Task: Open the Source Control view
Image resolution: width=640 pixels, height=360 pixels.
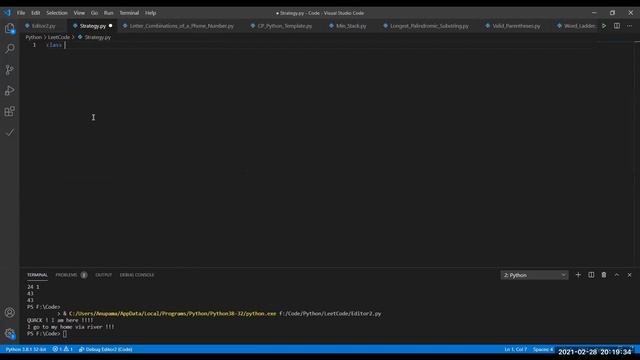Action: point(9,70)
